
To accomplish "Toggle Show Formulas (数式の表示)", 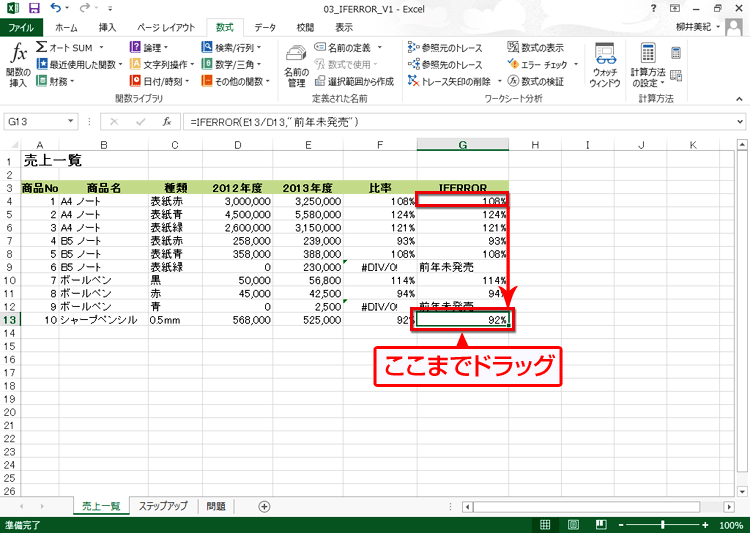I will pyautogui.click(x=536, y=47).
